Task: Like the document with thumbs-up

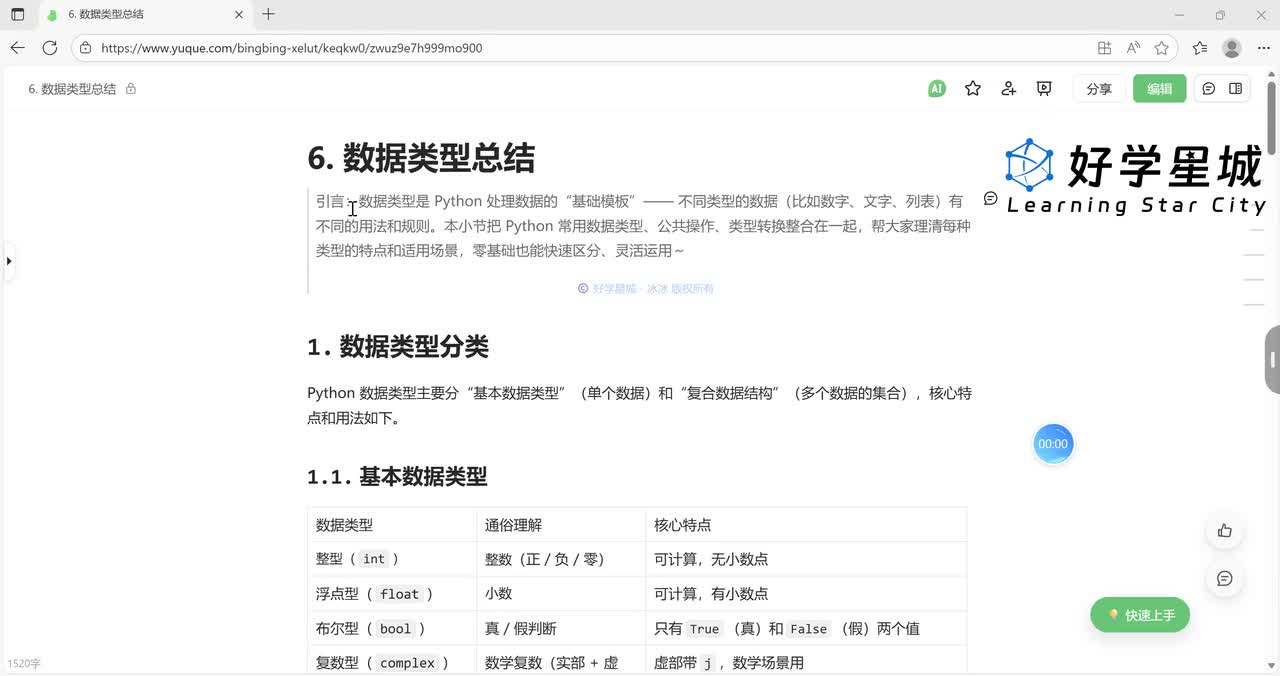Action: pyautogui.click(x=1224, y=531)
